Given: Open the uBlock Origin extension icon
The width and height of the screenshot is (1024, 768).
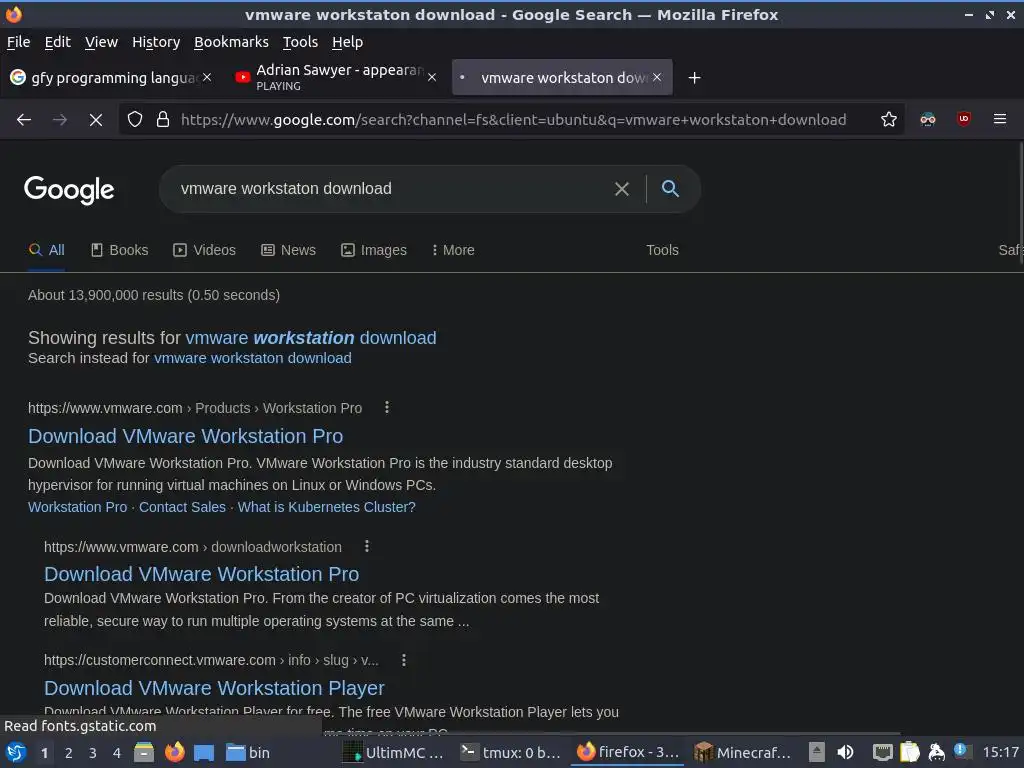Looking at the screenshot, I should pos(963,119).
